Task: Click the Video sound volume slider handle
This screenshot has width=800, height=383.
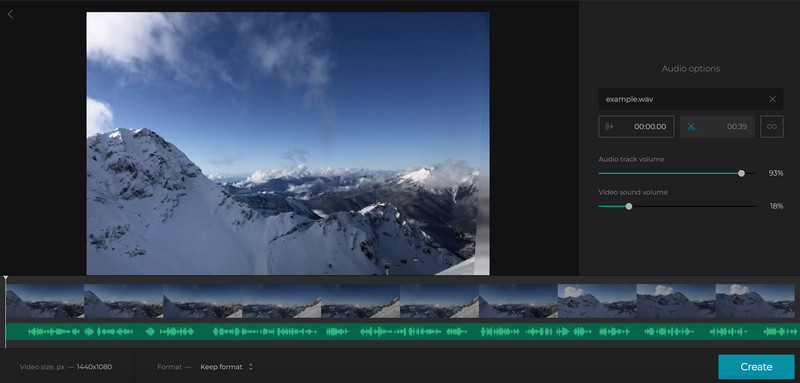Action: [x=629, y=206]
